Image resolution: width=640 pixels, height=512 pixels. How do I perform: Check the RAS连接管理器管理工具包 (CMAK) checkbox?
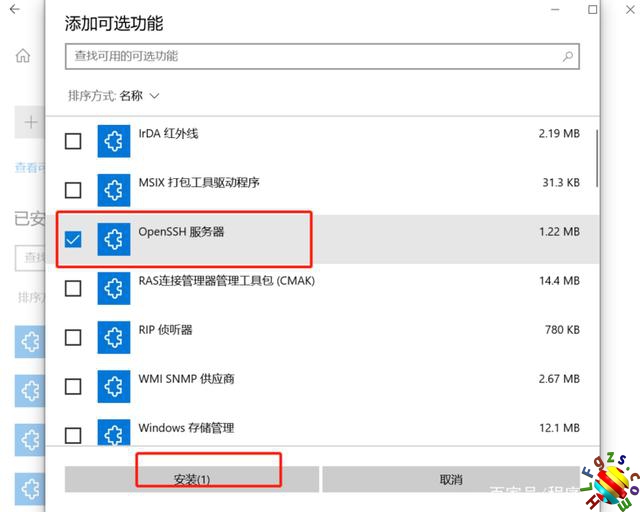(73, 288)
